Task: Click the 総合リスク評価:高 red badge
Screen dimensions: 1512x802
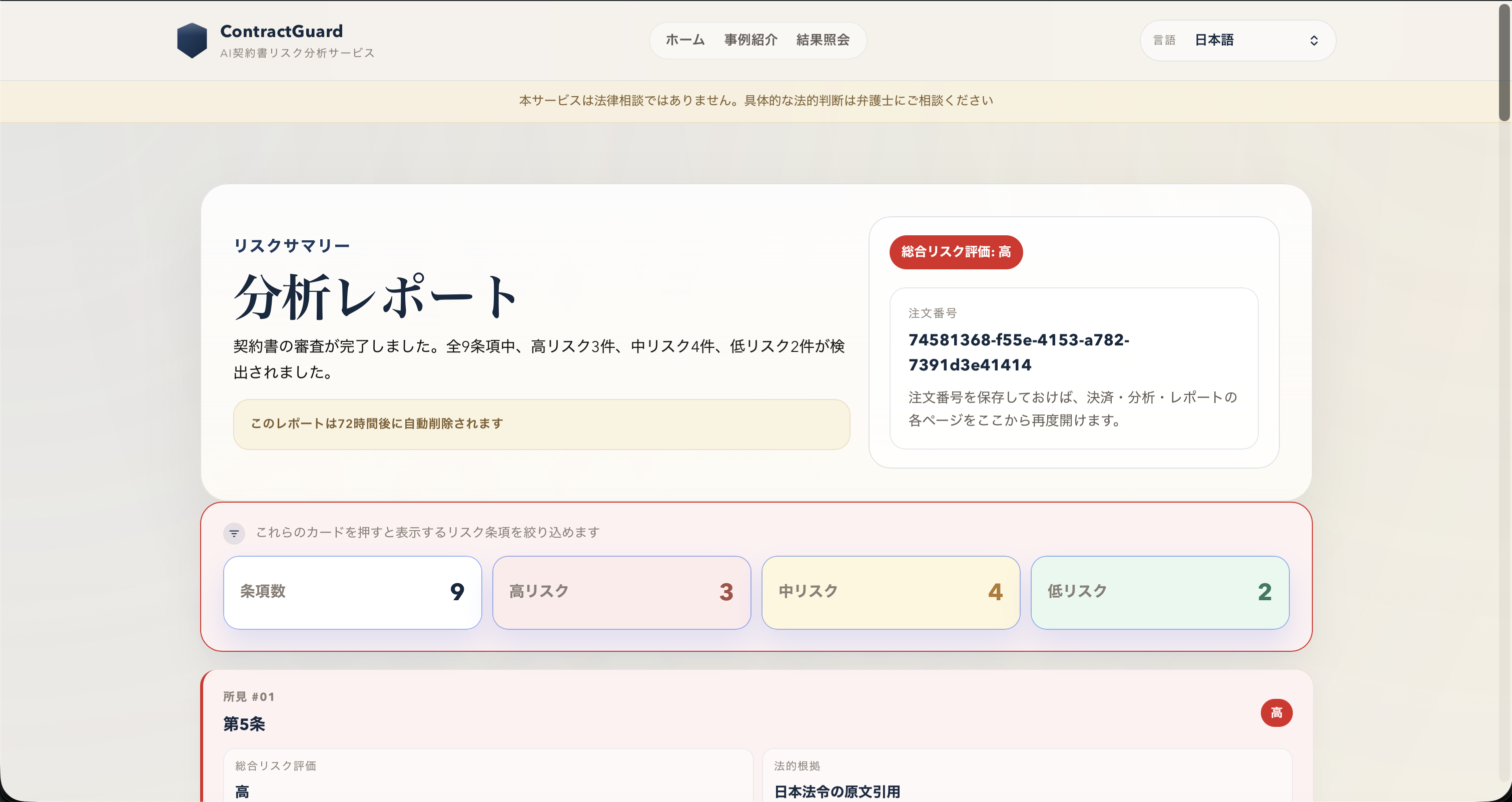Action: 956,252
